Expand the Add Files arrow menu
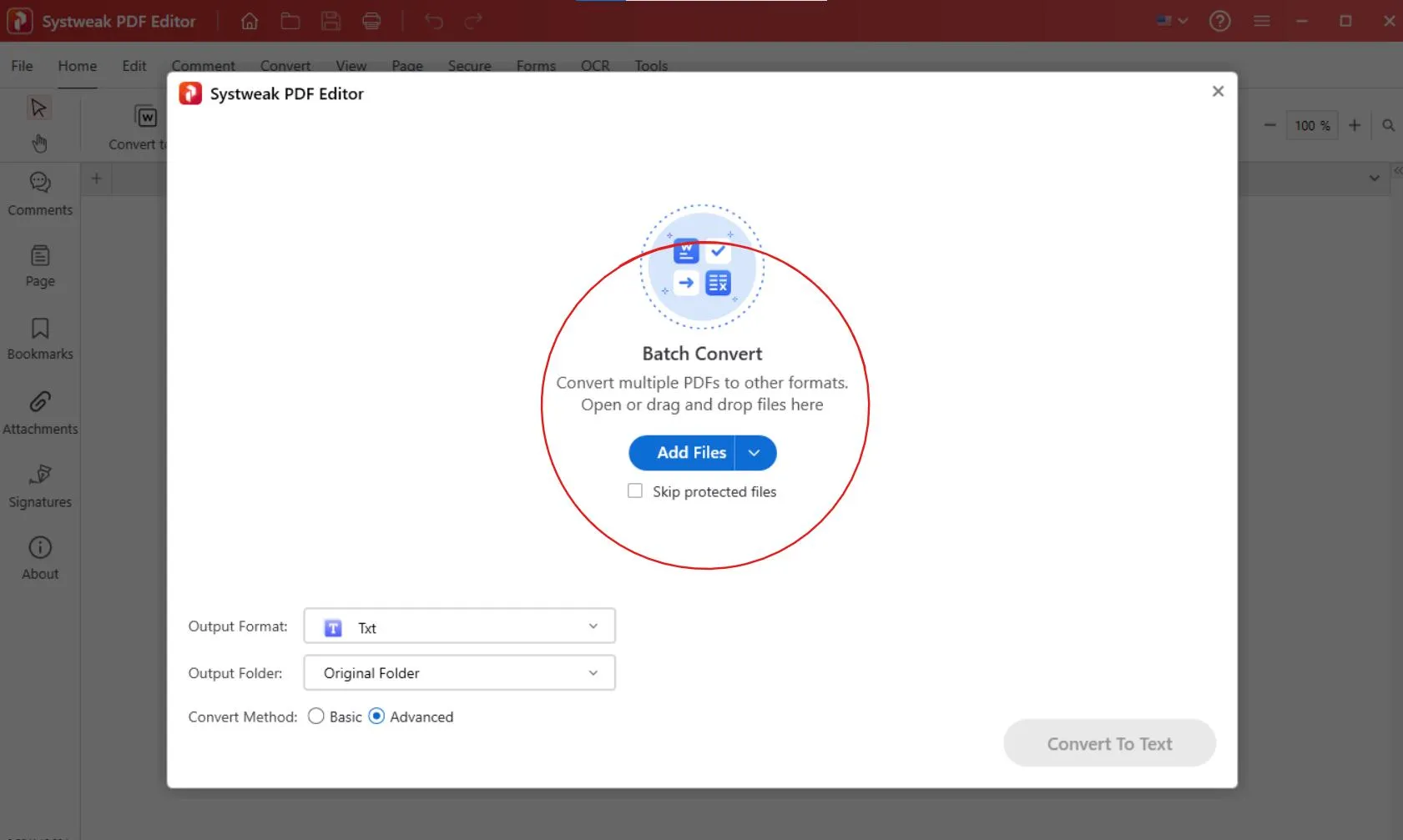Image resolution: width=1403 pixels, height=840 pixels. point(754,453)
